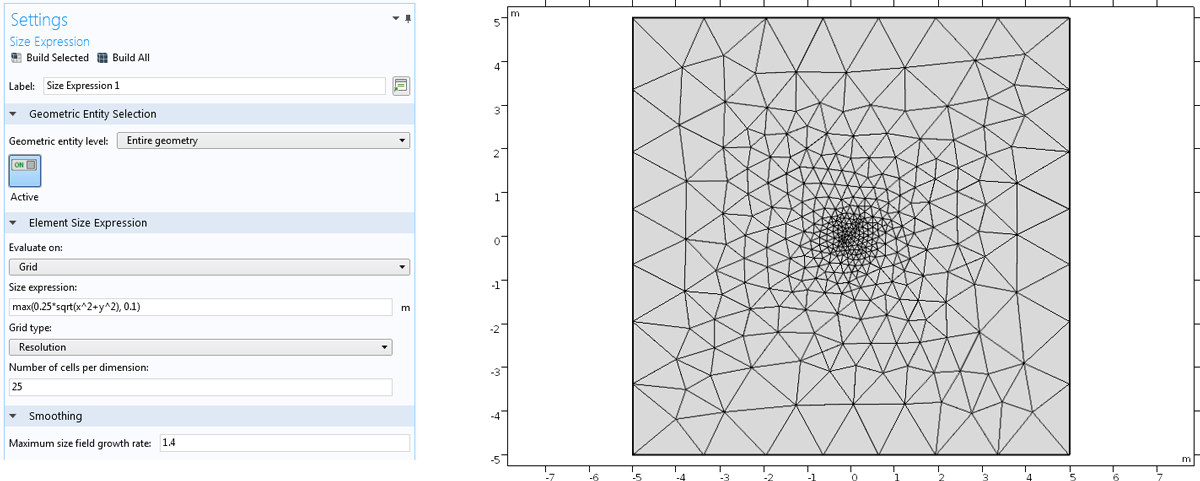
Task: Click the Build All mesh icon
Action: point(103,58)
